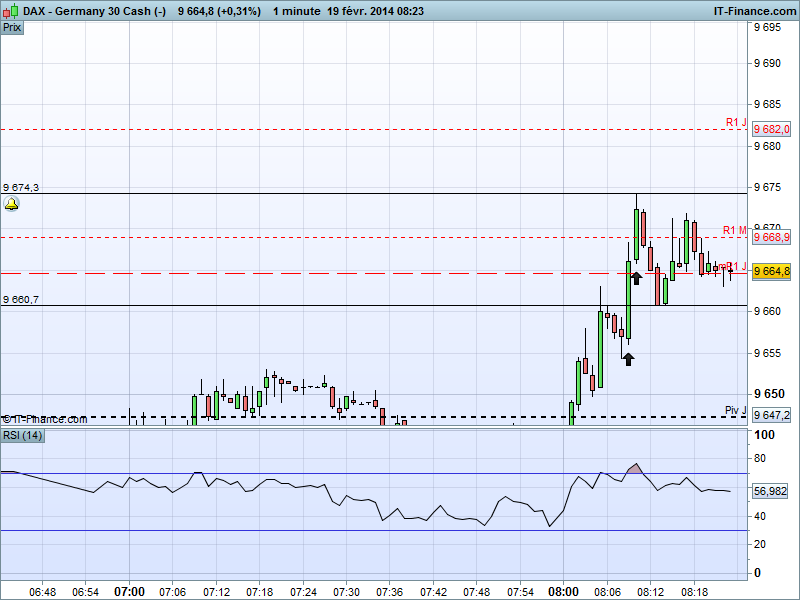Click the 9 690 price axis label
Image resolution: width=800 pixels, height=600 pixels.
(767, 64)
